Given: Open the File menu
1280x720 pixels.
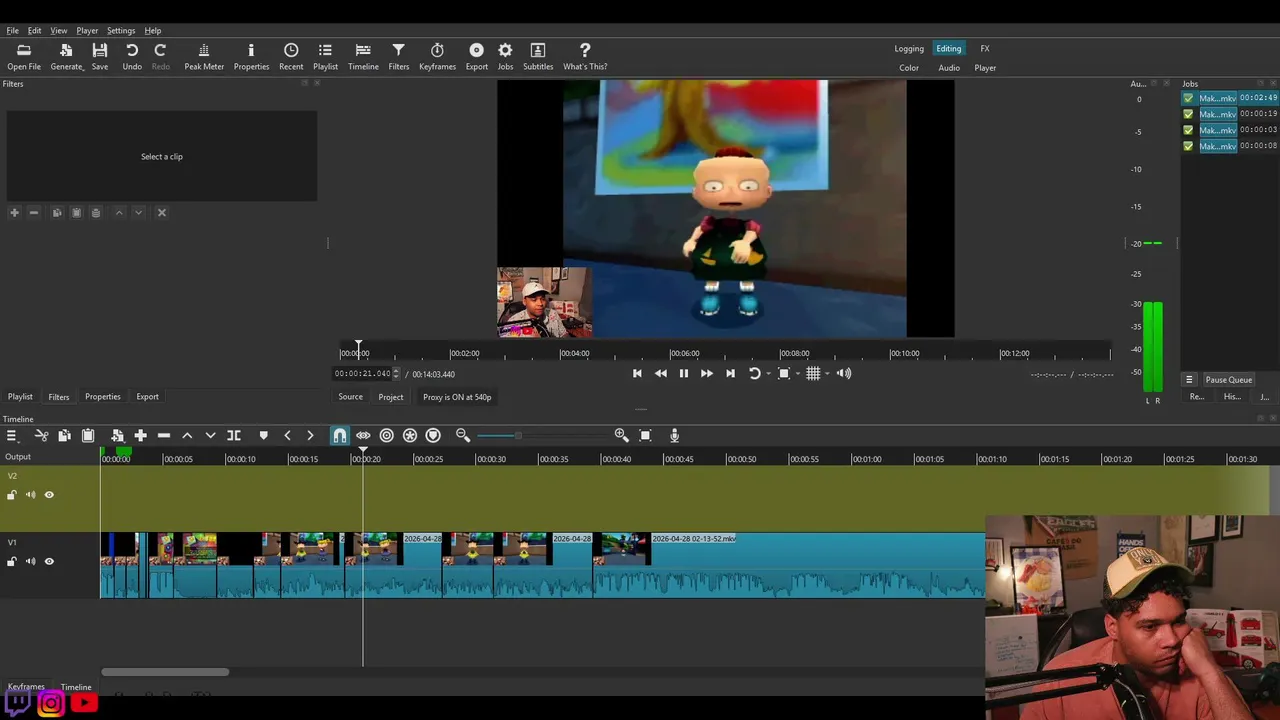Looking at the screenshot, I should point(12,30).
